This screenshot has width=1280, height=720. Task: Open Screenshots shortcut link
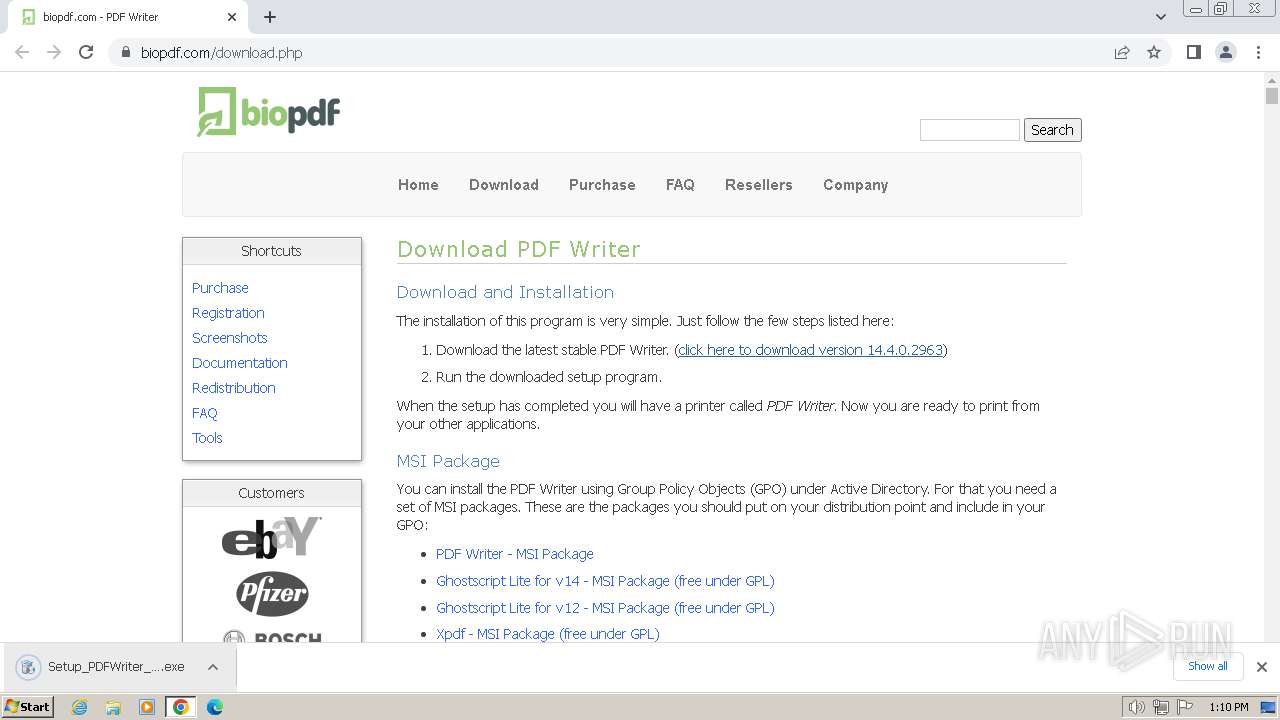(230, 338)
